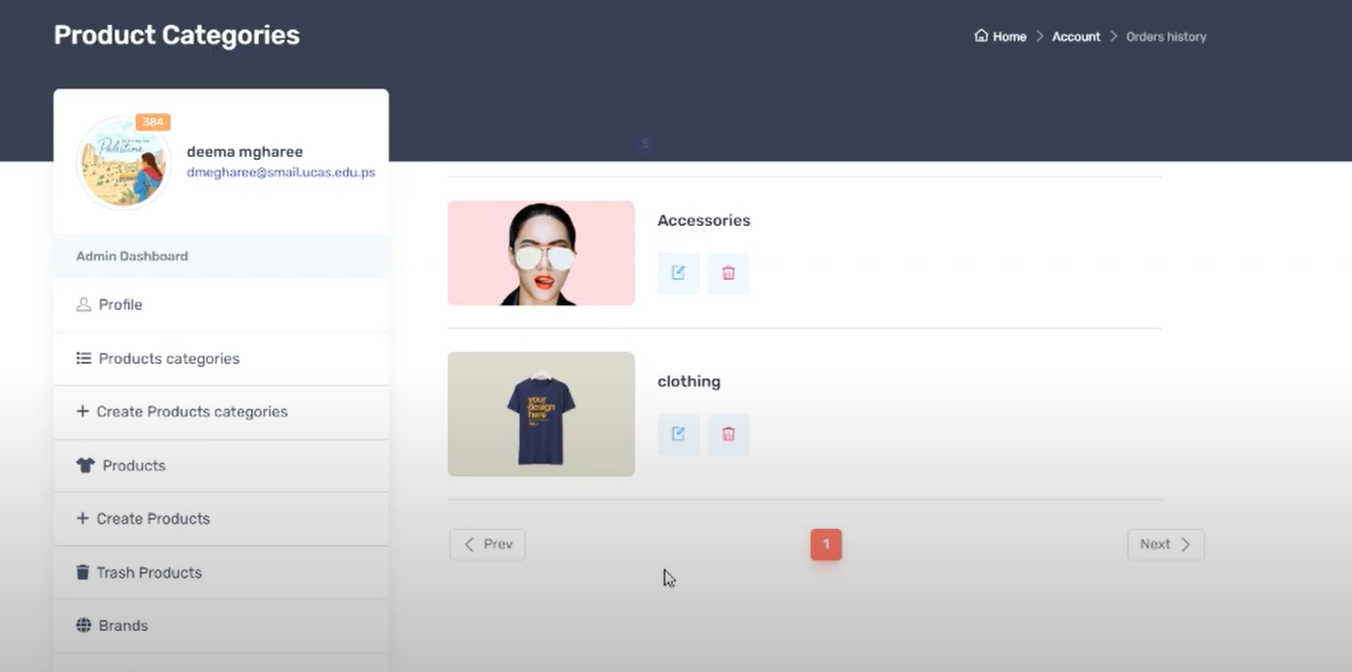Click the Accessories category image thumbnail
1352x672 pixels.
(541, 253)
